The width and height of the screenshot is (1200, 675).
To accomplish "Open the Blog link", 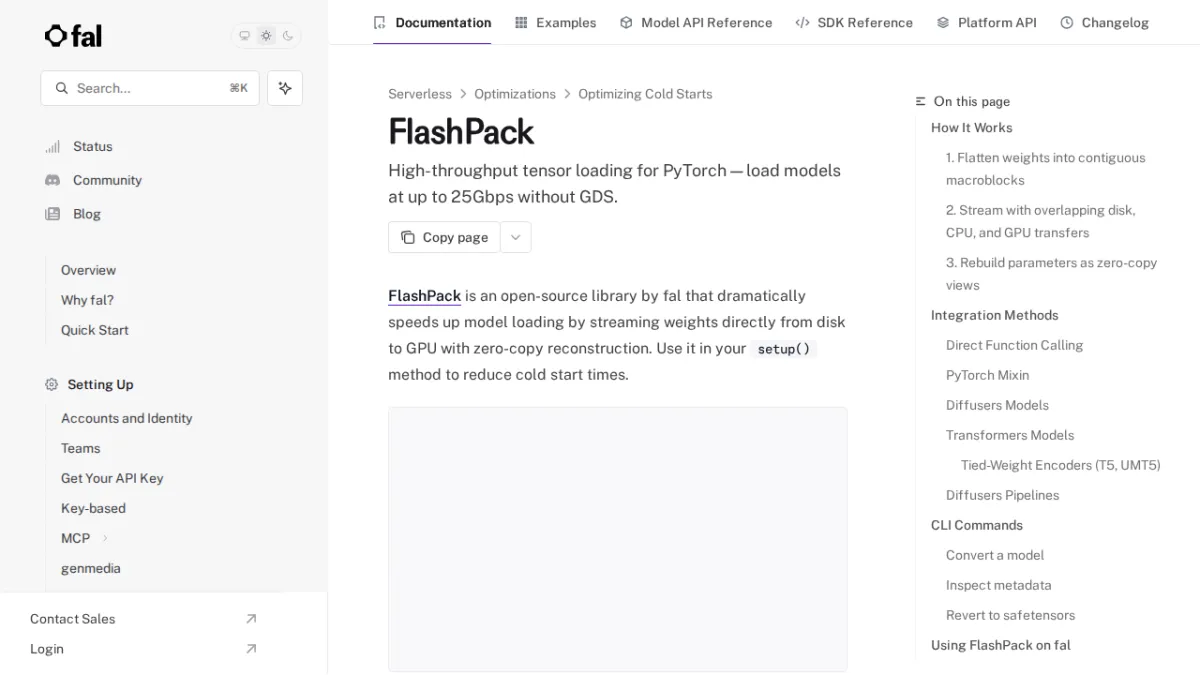I will pos(87,214).
